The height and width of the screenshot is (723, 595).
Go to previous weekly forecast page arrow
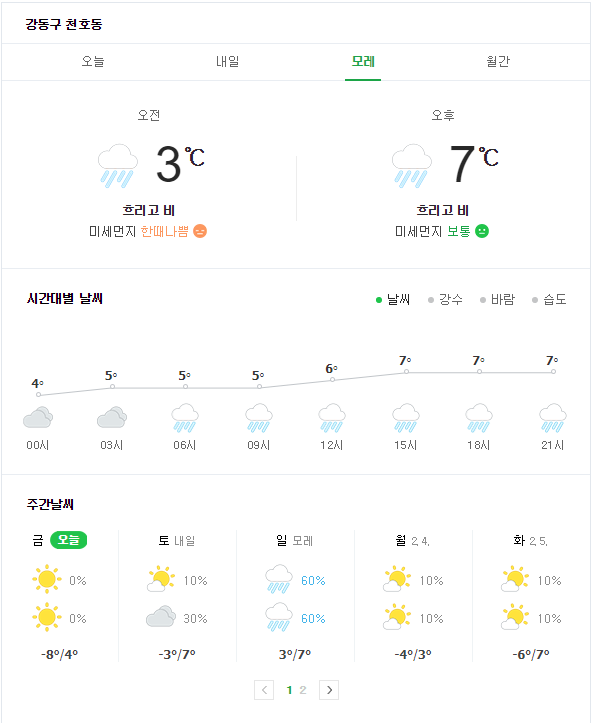[264, 690]
